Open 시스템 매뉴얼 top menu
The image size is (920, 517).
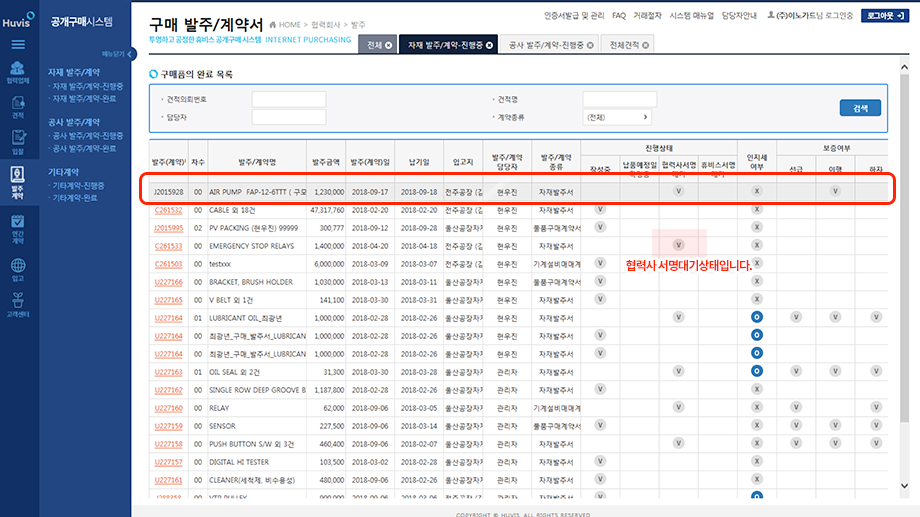pyautogui.click(x=692, y=16)
